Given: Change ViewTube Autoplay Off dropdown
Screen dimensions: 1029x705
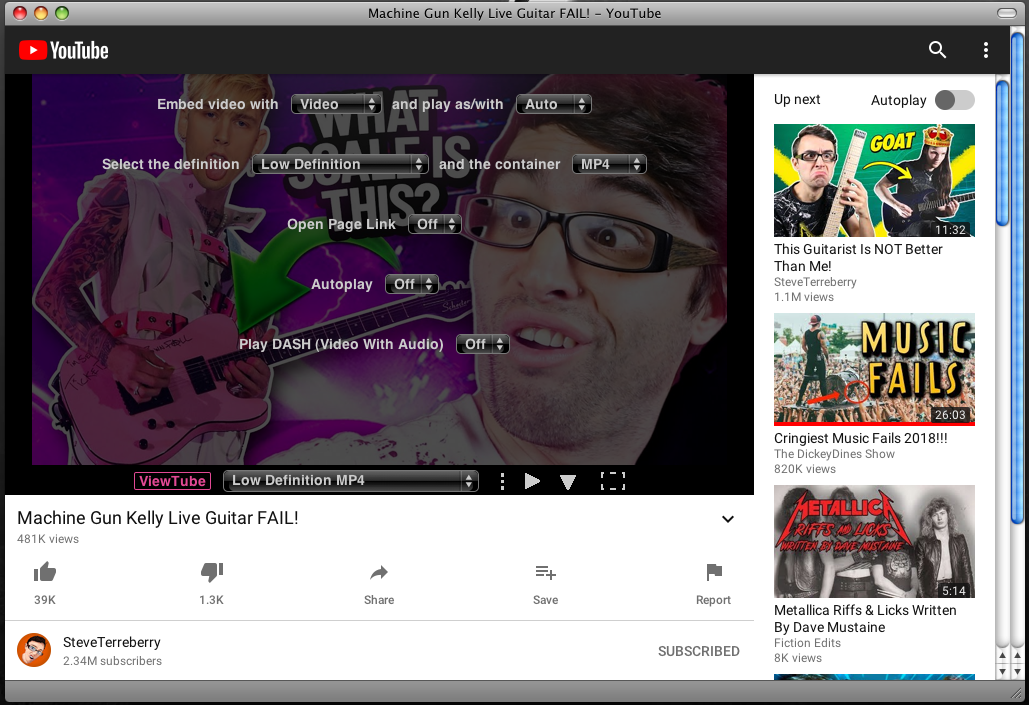Looking at the screenshot, I should (x=411, y=284).
